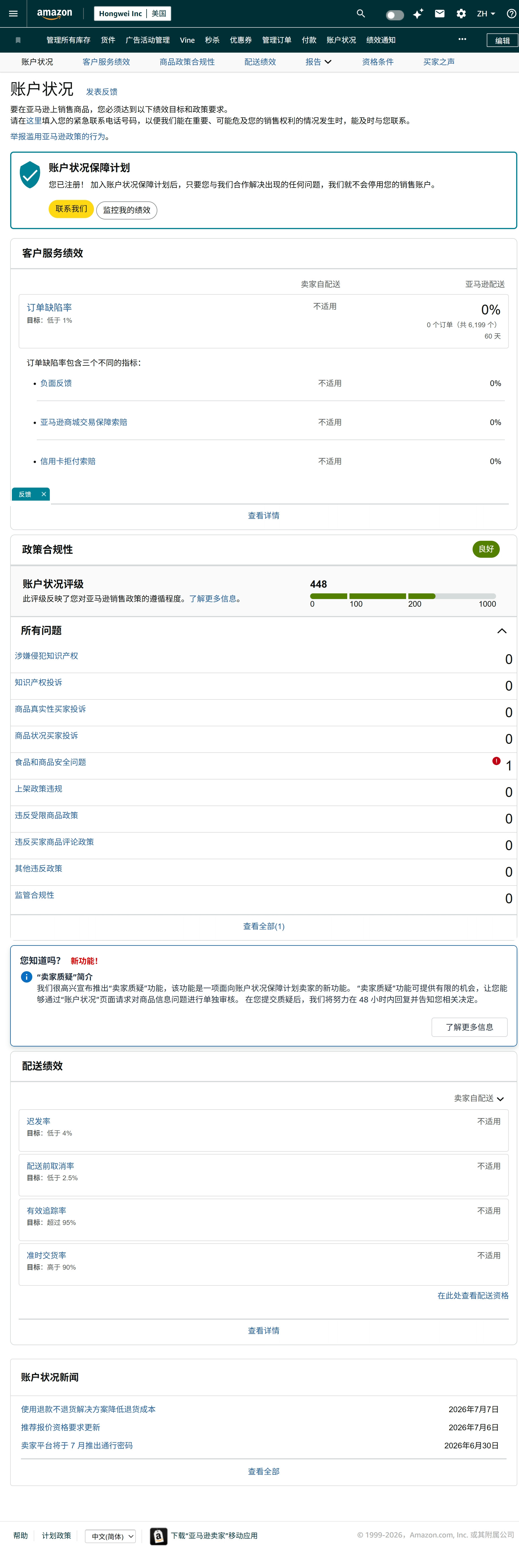Click the red alert icon beside 食品和商品安全问题
Screen dimensions: 519x1568
[x=496, y=761]
